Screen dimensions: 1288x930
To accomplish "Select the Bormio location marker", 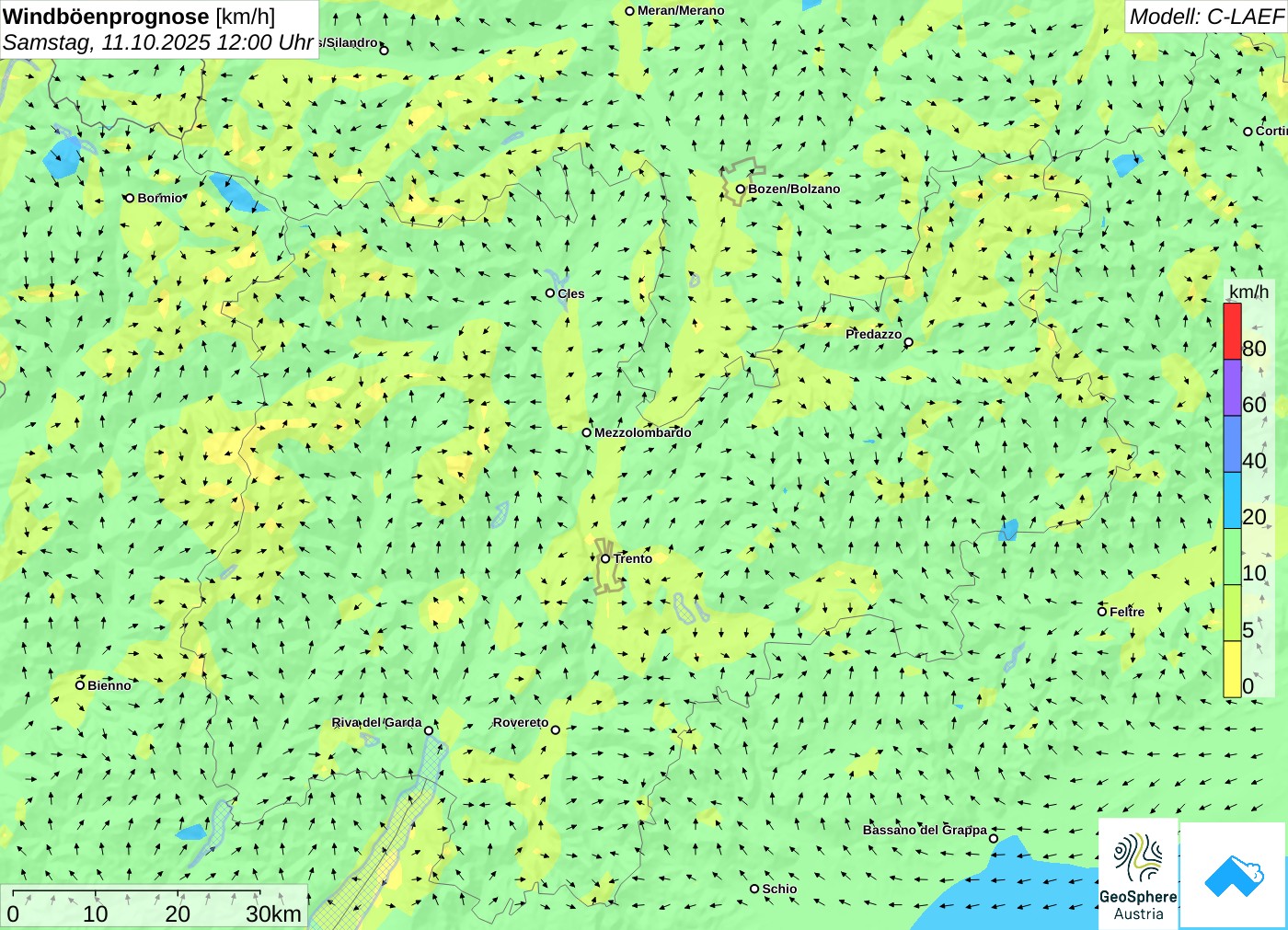I will tap(130, 198).
